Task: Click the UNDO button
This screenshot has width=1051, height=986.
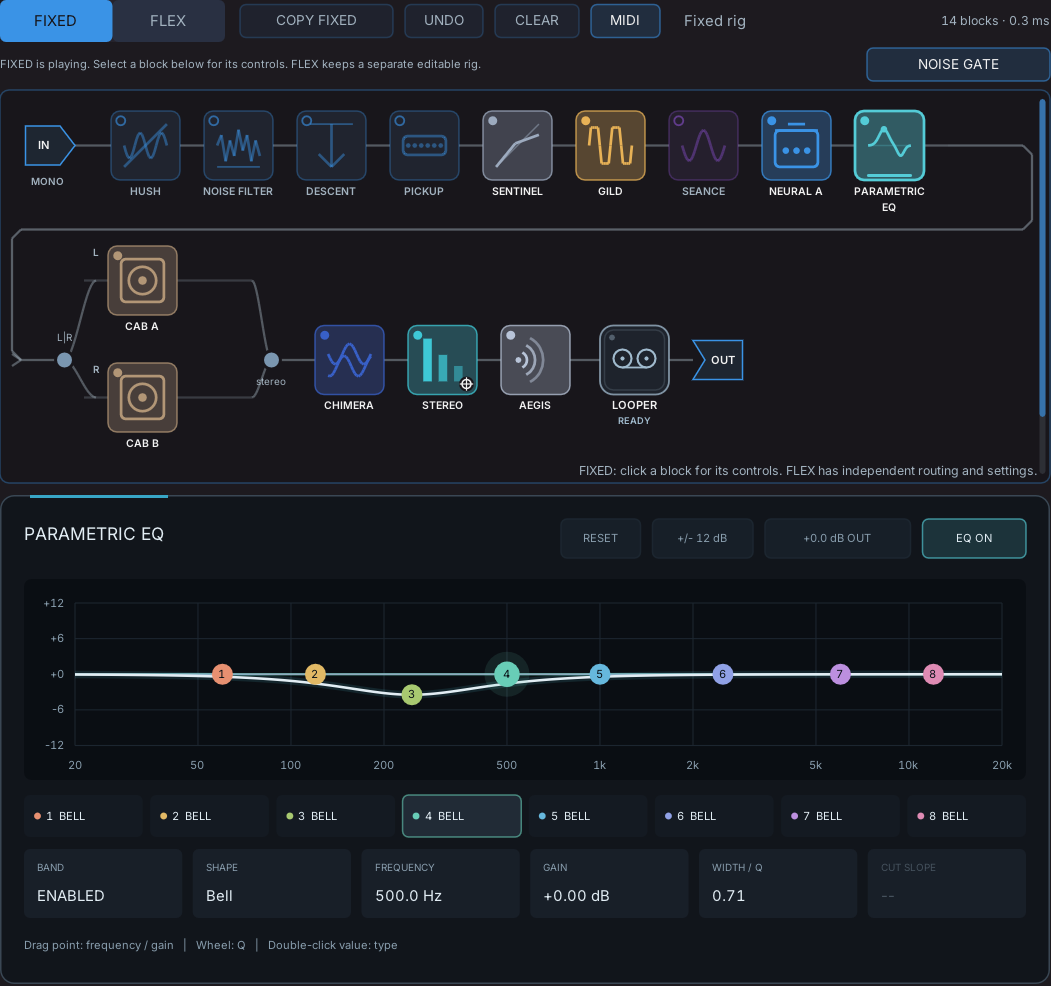Action: tap(444, 21)
